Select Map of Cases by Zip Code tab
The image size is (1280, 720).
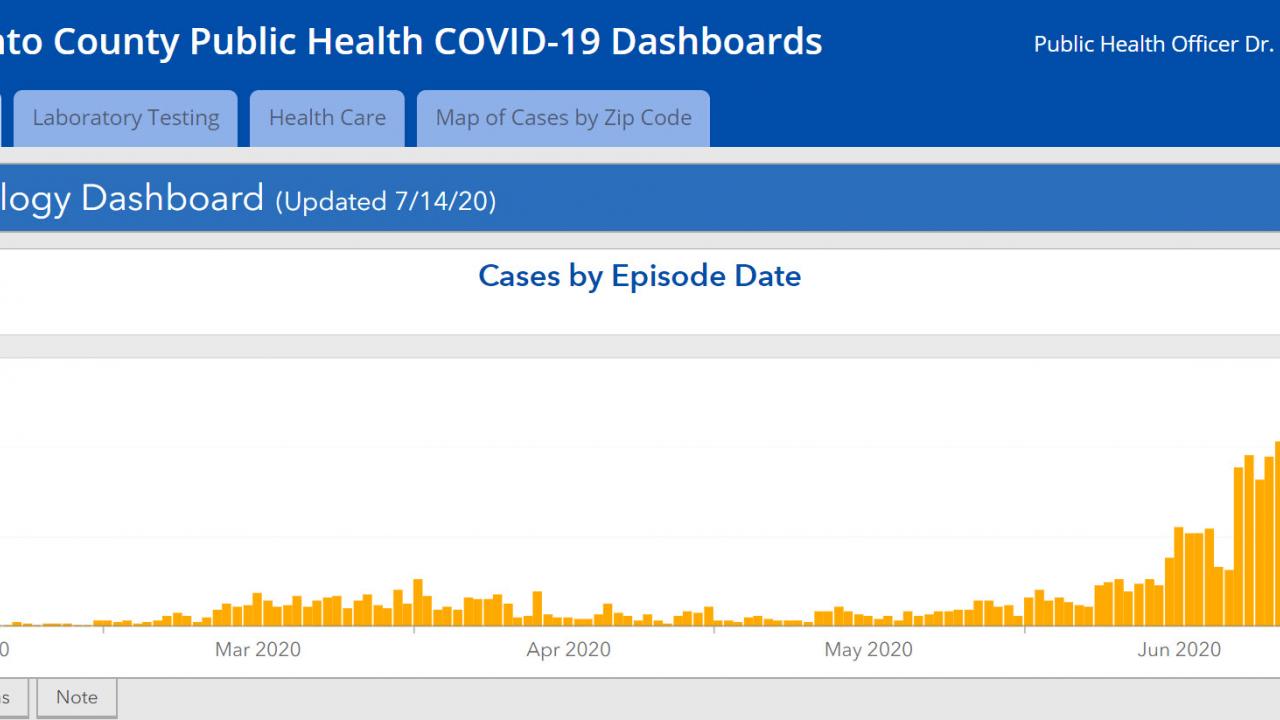563,118
